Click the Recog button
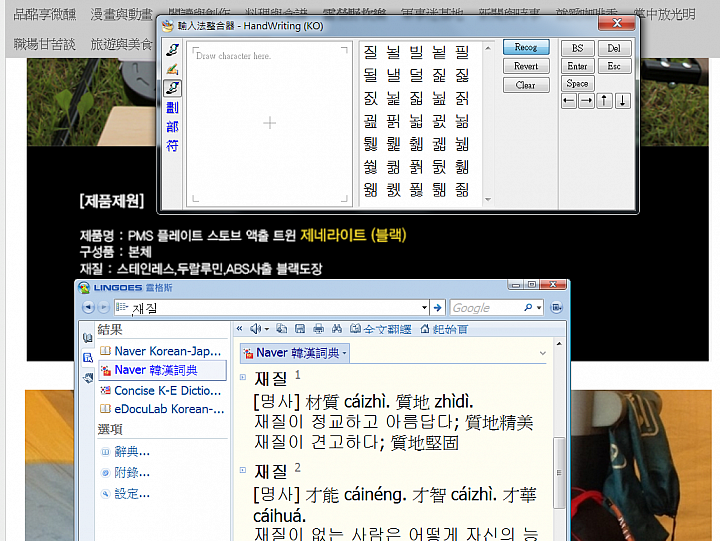This screenshot has height=541, width=720. 526,47
